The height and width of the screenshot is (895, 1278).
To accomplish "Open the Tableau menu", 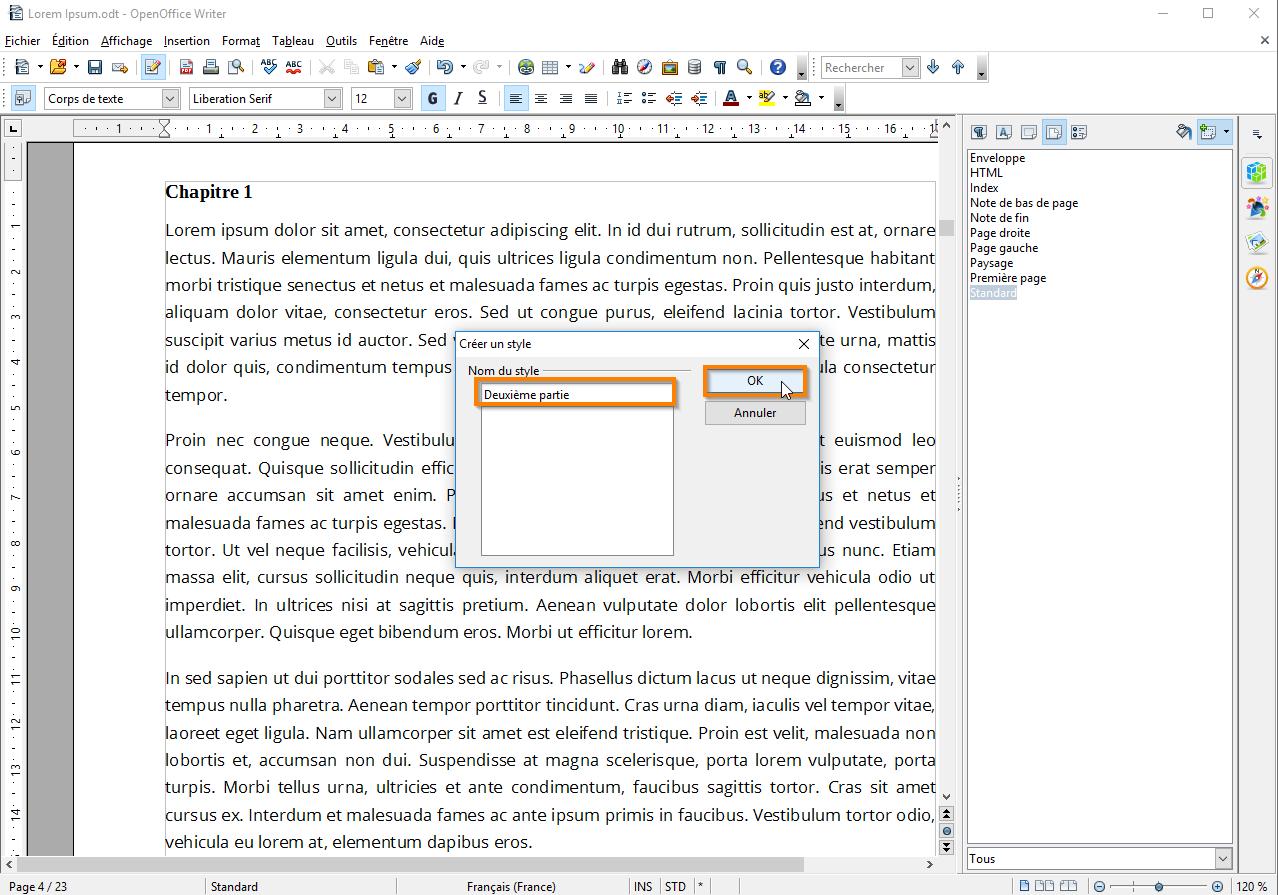I will 293,41.
